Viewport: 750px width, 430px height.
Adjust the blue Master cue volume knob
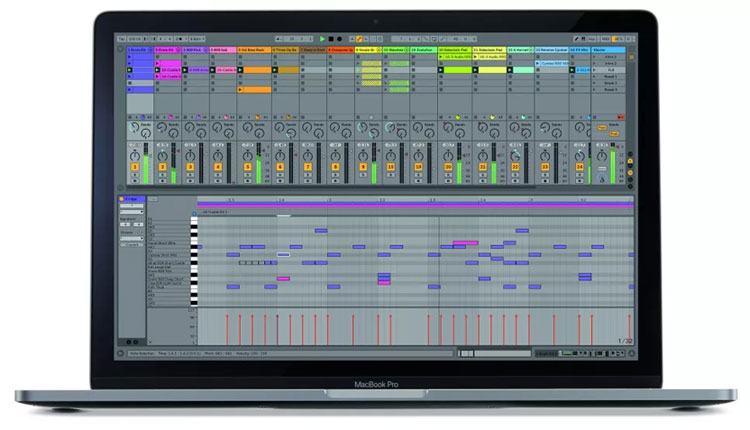tap(602, 178)
